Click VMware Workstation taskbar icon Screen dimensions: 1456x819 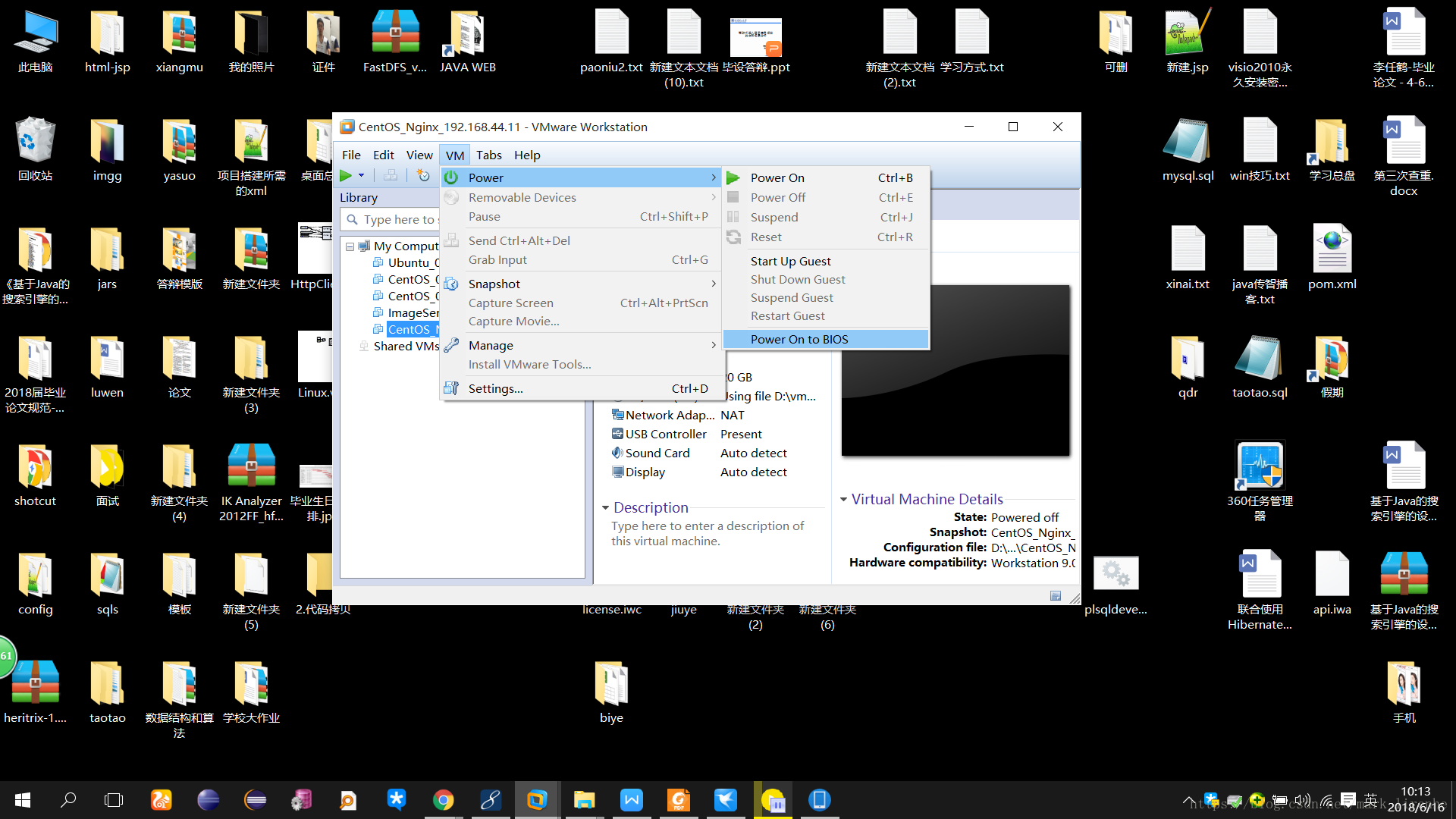pos(538,800)
